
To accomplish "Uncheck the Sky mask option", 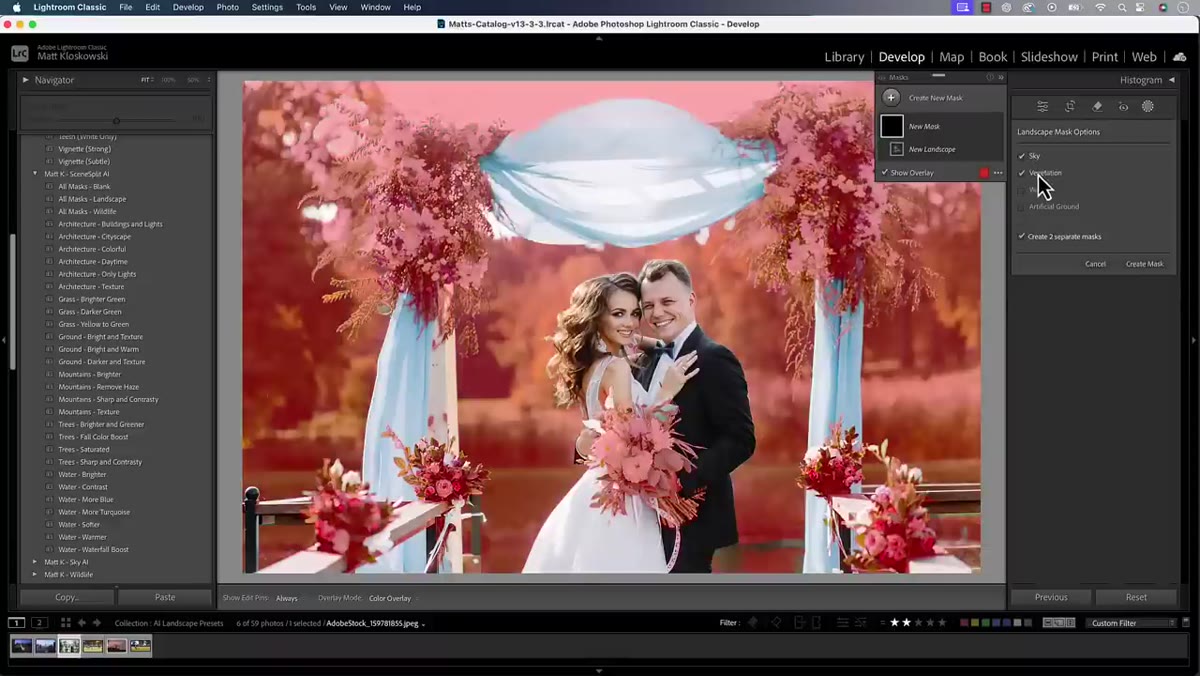I will 1022,156.
